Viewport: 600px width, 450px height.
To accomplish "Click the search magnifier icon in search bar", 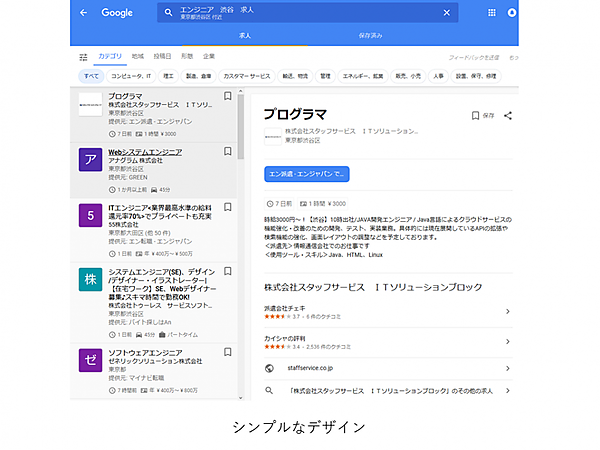I will [169, 13].
